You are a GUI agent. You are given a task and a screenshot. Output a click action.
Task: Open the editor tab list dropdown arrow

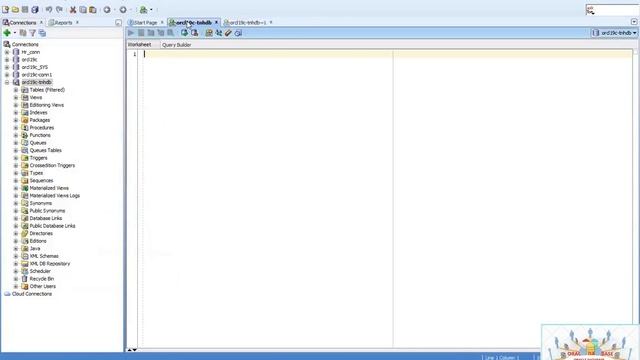coord(634,22)
